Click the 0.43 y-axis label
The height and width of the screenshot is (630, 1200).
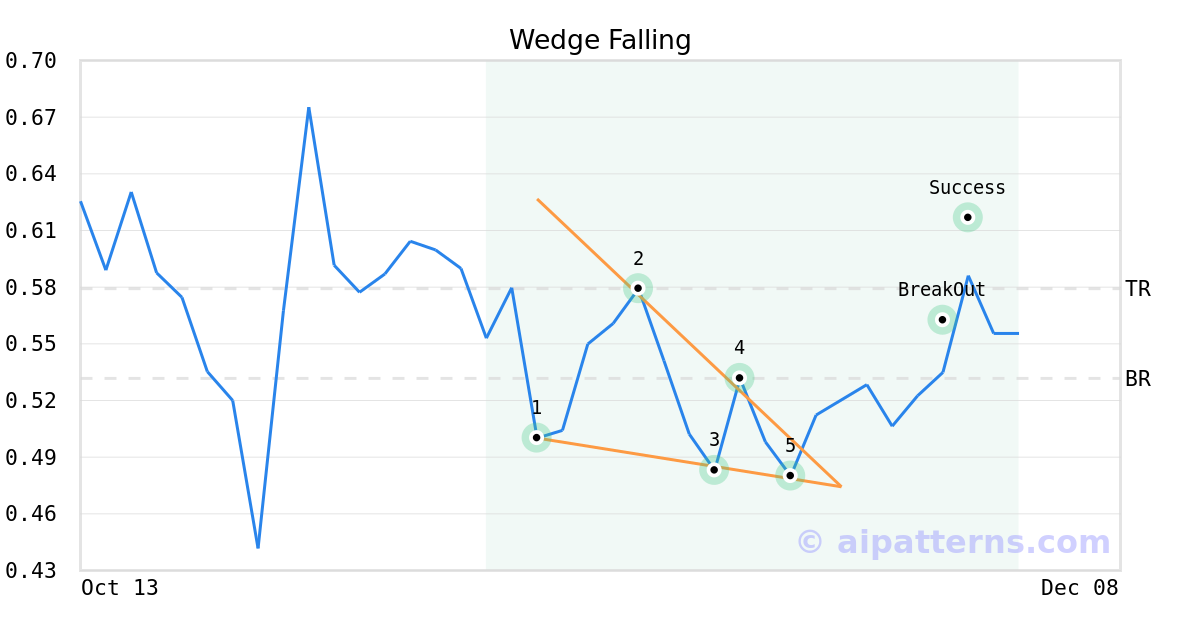(x=31, y=571)
